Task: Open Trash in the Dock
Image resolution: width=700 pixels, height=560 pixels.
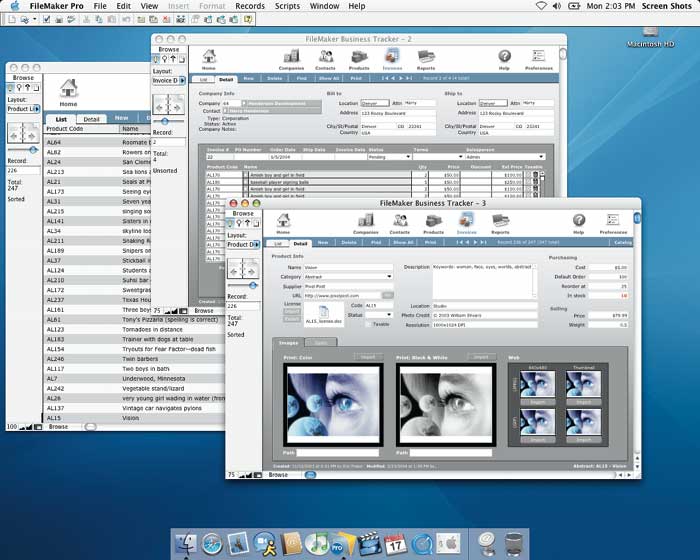Action: click(x=514, y=543)
